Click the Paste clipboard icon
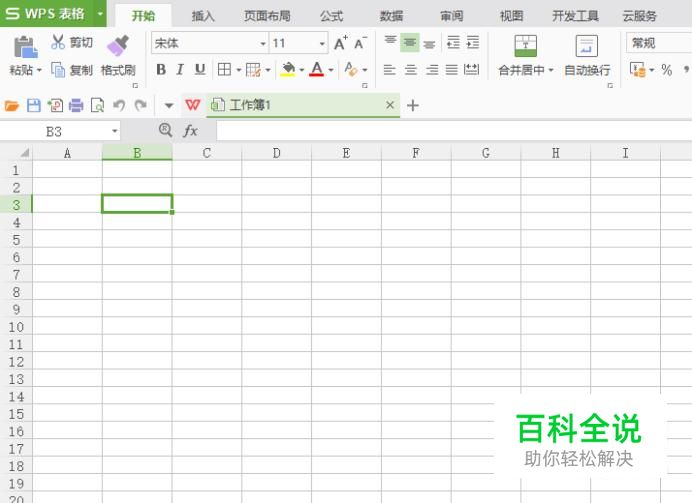This screenshot has width=692, height=503. (26, 47)
